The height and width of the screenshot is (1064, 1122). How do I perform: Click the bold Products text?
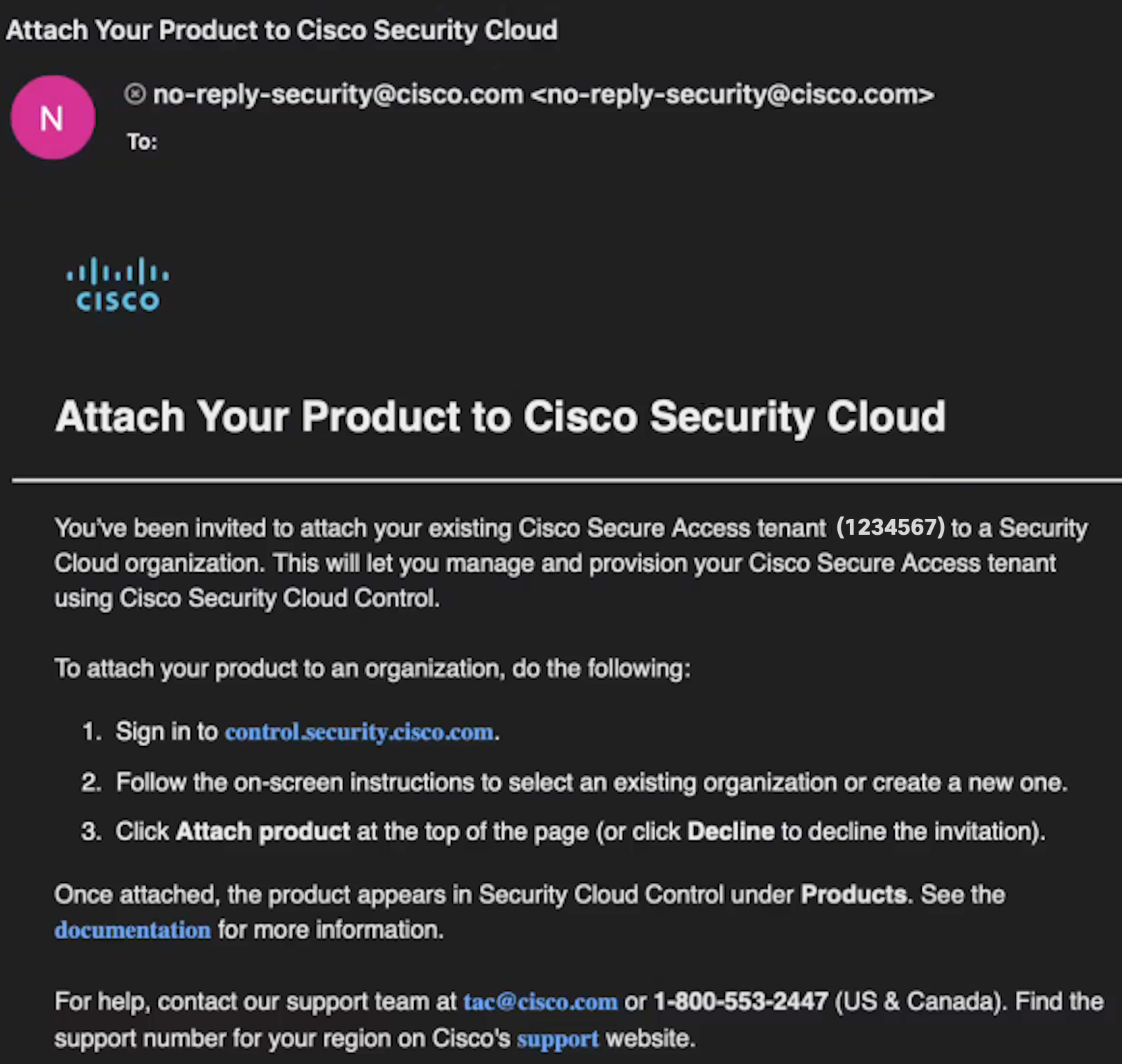click(853, 895)
